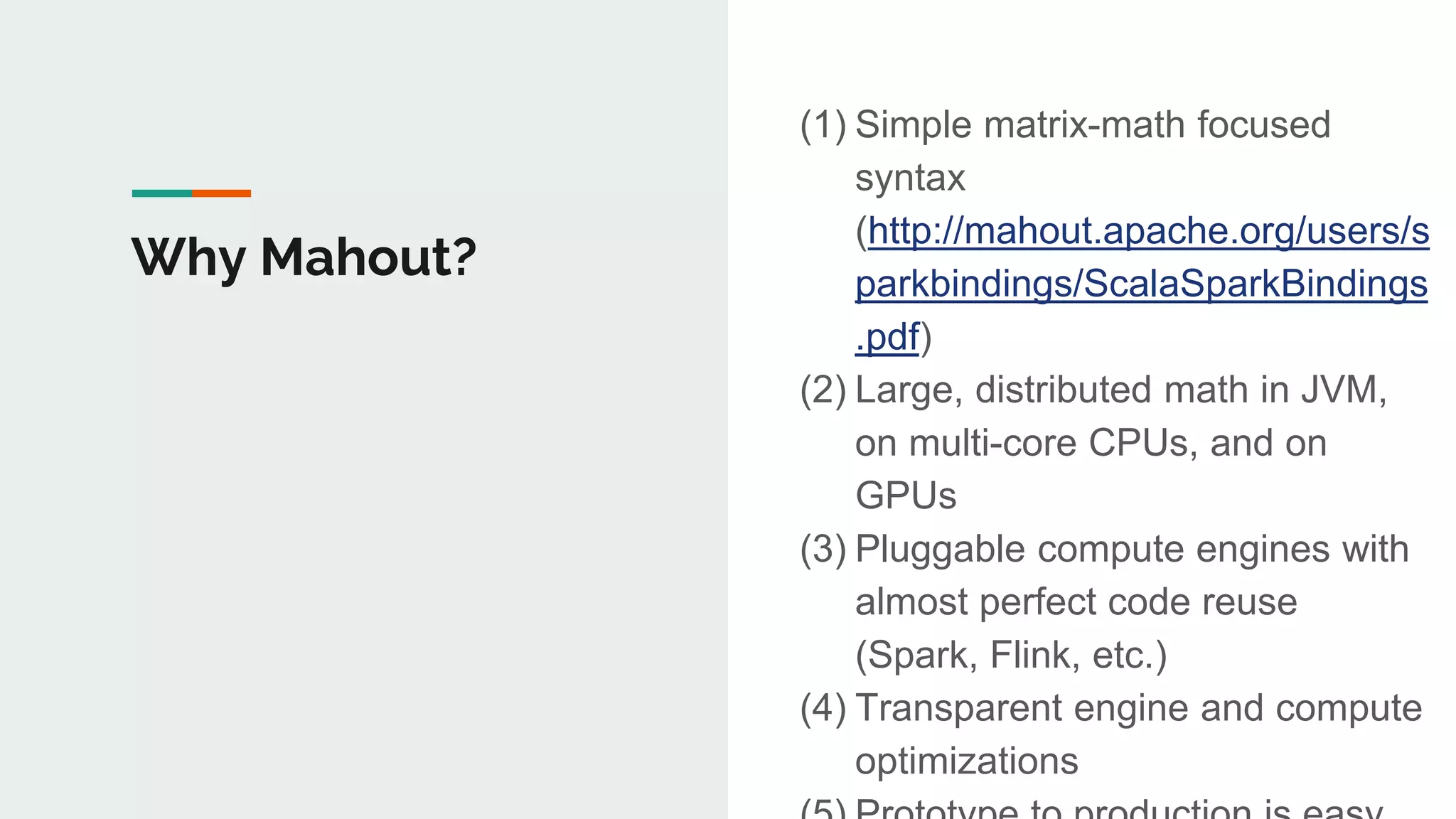Viewport: 1456px width, 819px height.
Task: Click the orange accent bar segment
Action: pyautogui.click(x=221, y=193)
